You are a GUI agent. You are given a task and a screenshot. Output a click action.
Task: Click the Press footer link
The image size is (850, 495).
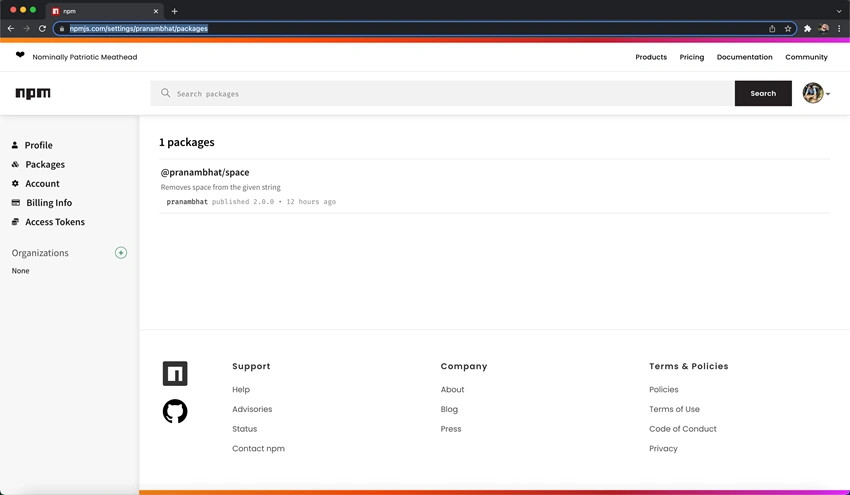450,429
